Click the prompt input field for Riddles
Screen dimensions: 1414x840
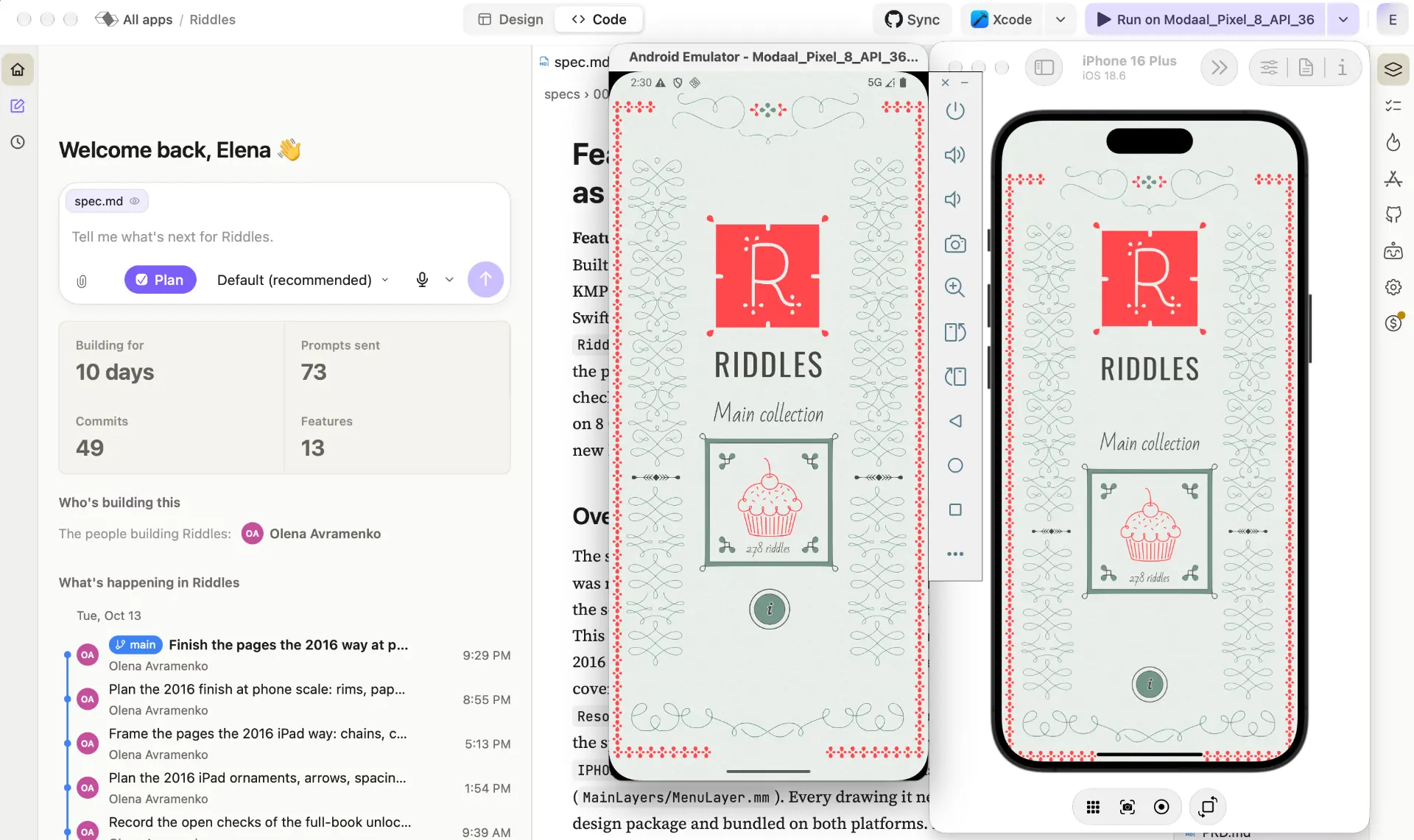(x=284, y=237)
